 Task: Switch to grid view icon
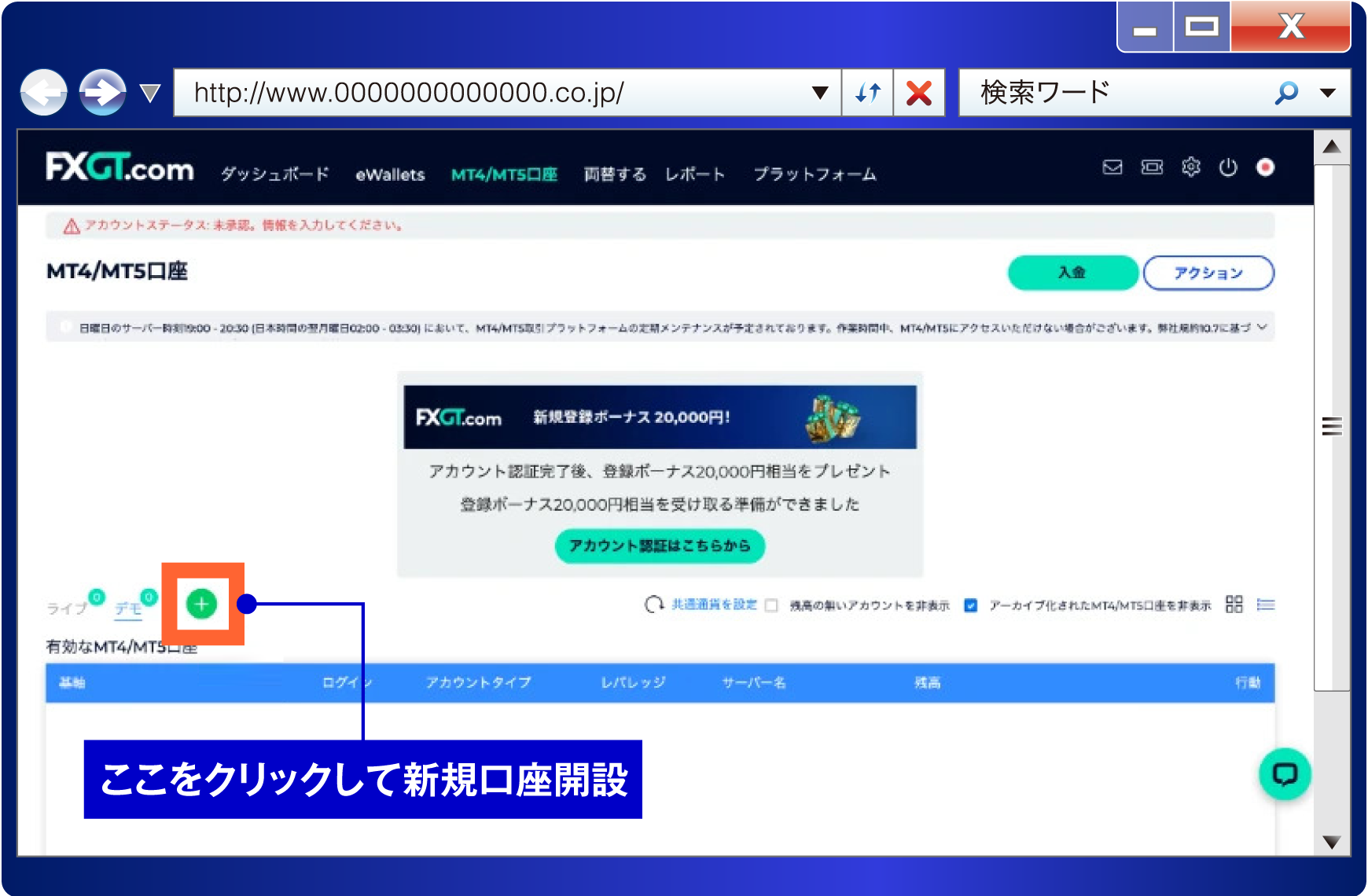click(1234, 604)
